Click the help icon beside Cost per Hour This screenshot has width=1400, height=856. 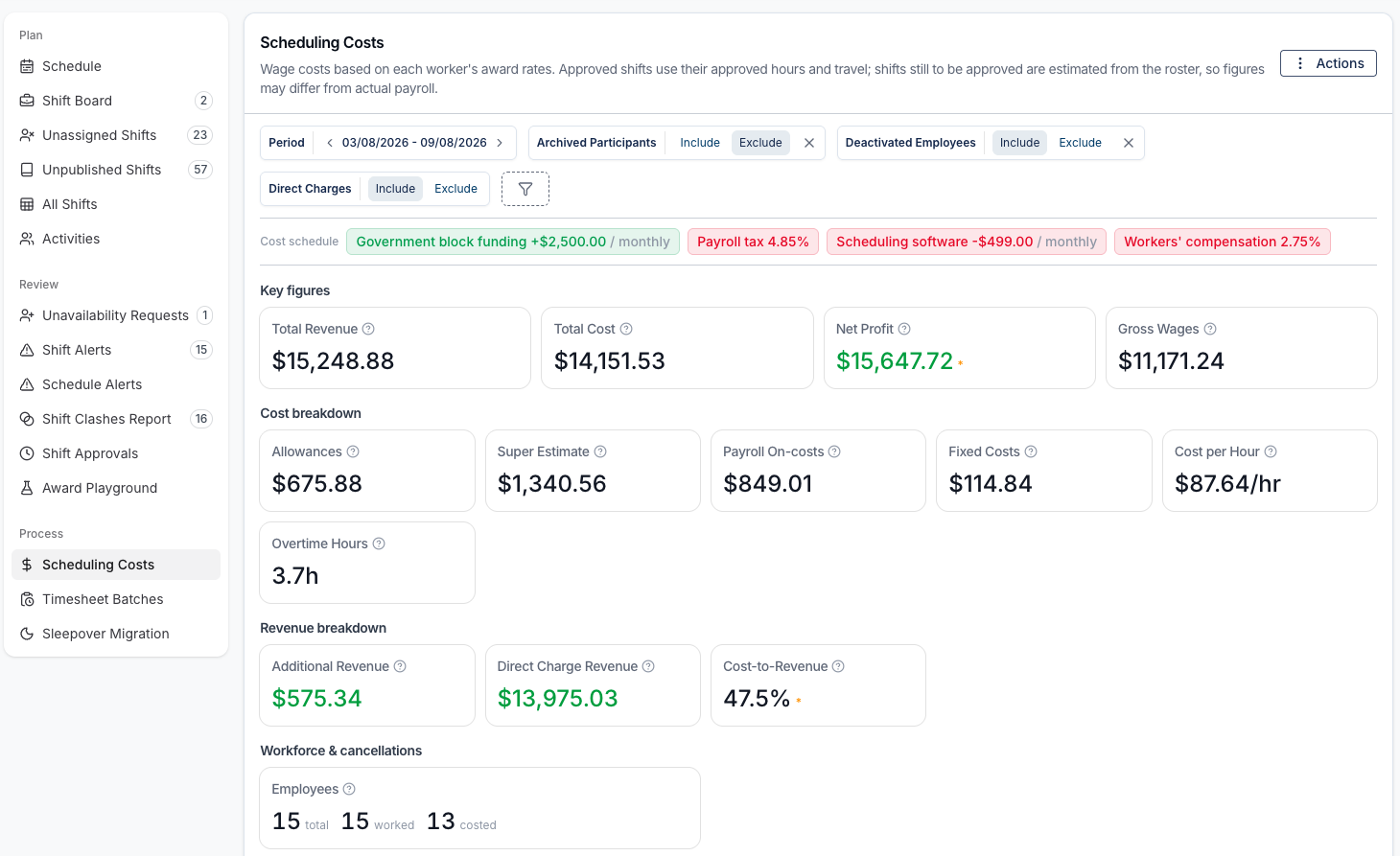coord(1271,451)
